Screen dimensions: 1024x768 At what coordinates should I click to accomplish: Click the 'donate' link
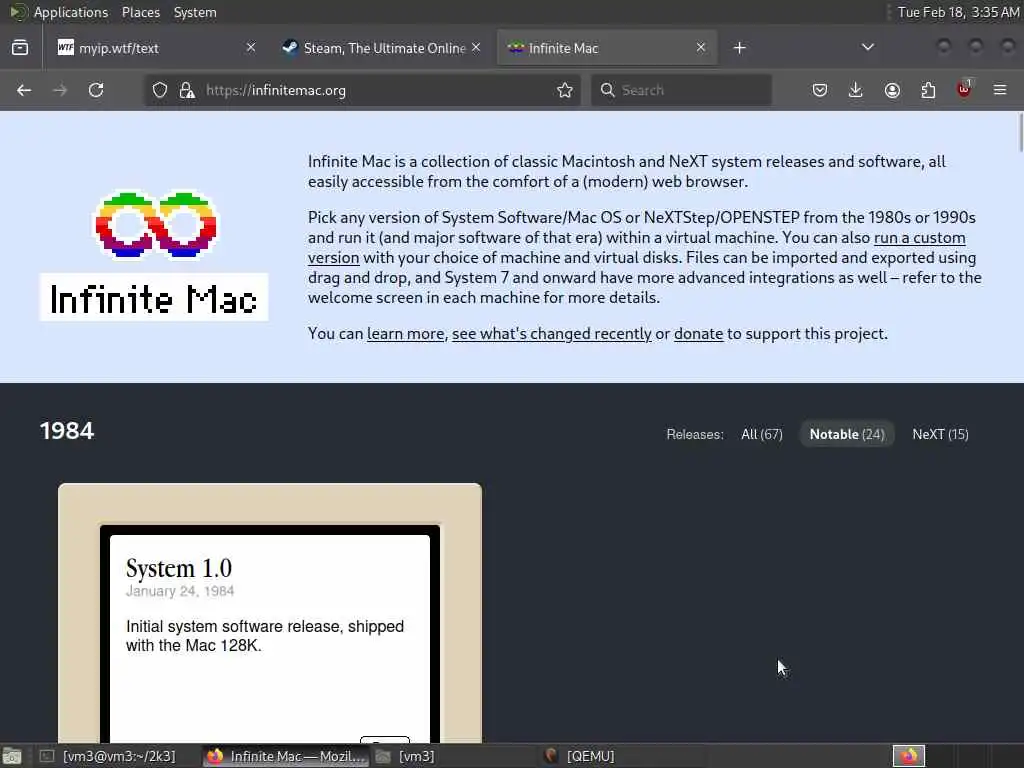point(698,334)
